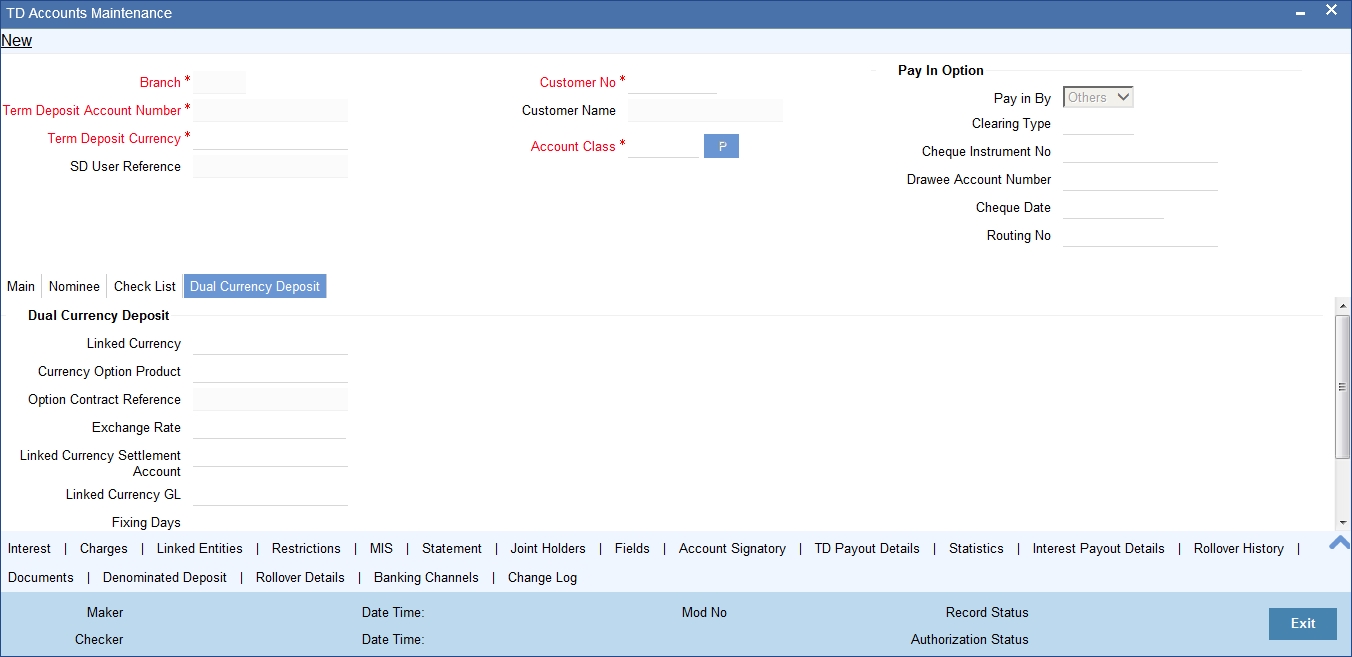Focus the Account Class input field

click(663, 146)
